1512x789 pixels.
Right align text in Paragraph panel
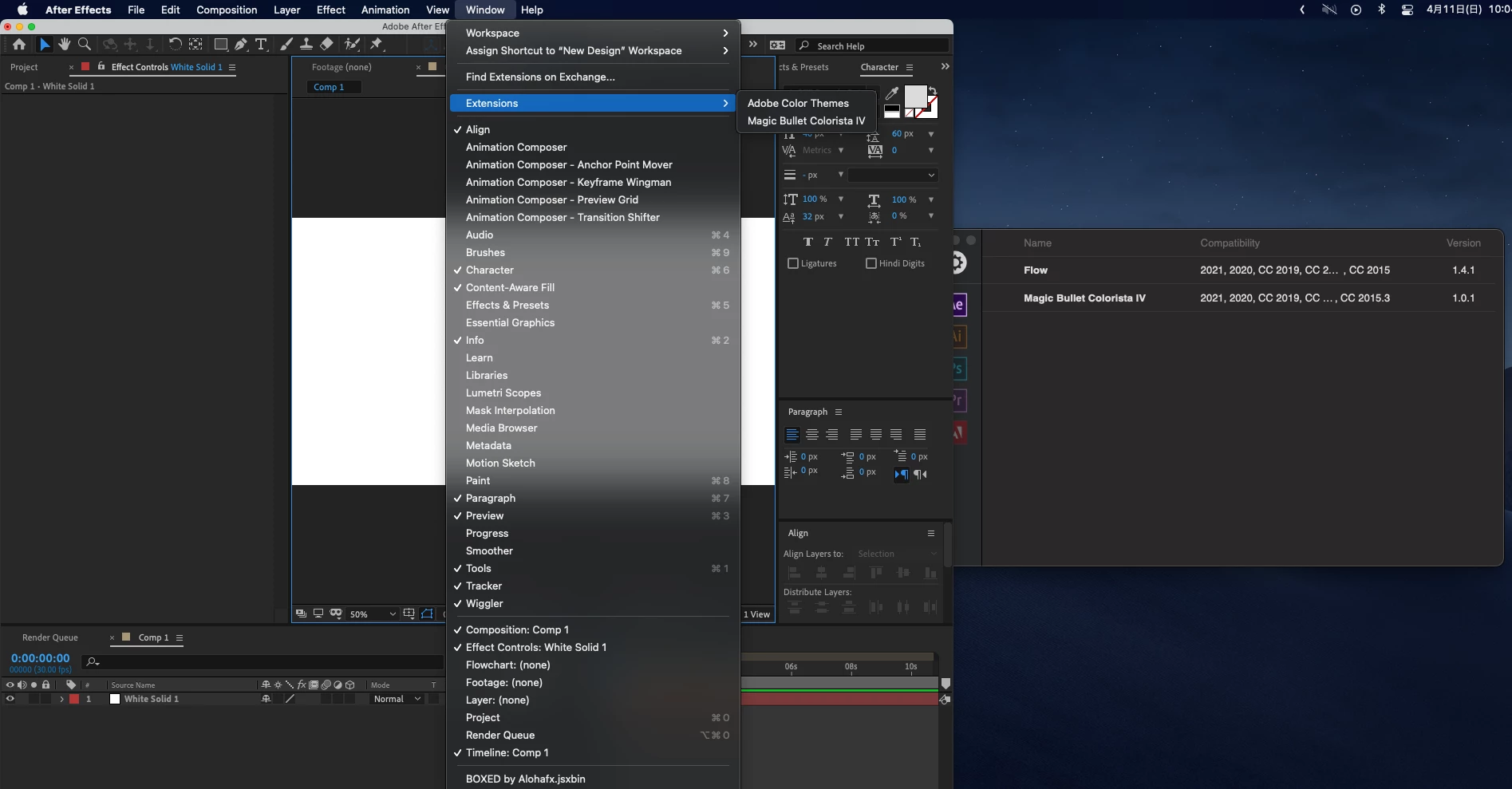click(832, 435)
